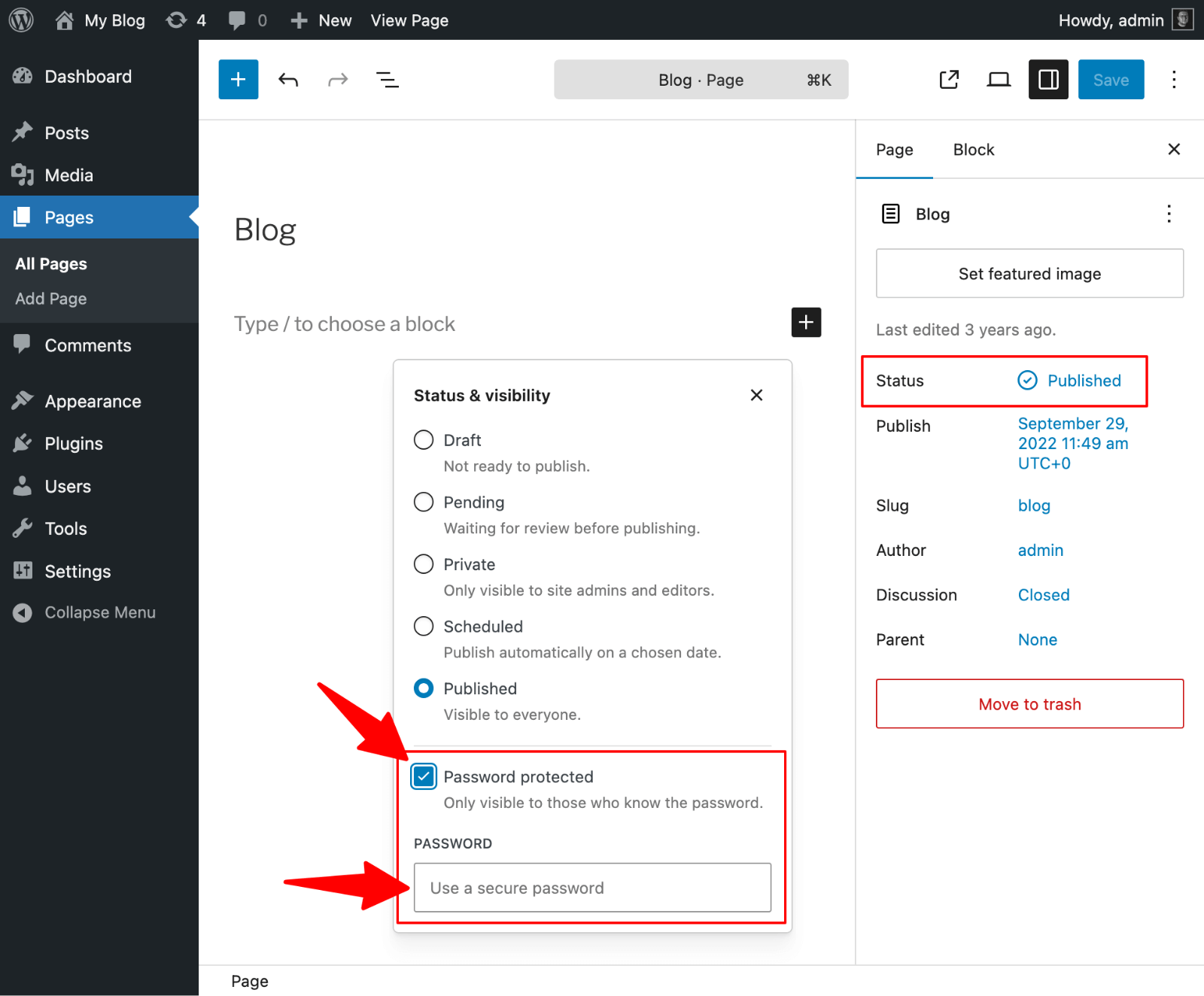Click the Move to trash button
The width and height of the screenshot is (1204, 996).
tap(1029, 704)
